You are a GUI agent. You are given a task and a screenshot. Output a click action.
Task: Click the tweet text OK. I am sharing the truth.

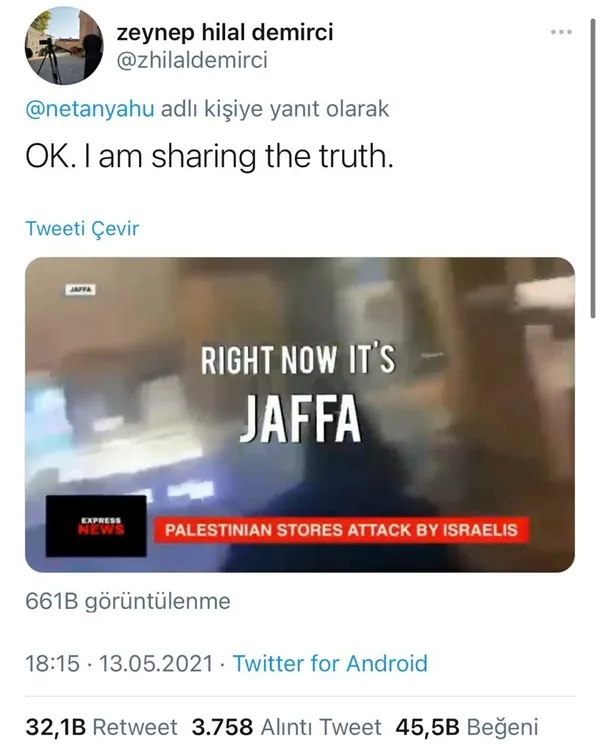pyautogui.click(x=209, y=157)
